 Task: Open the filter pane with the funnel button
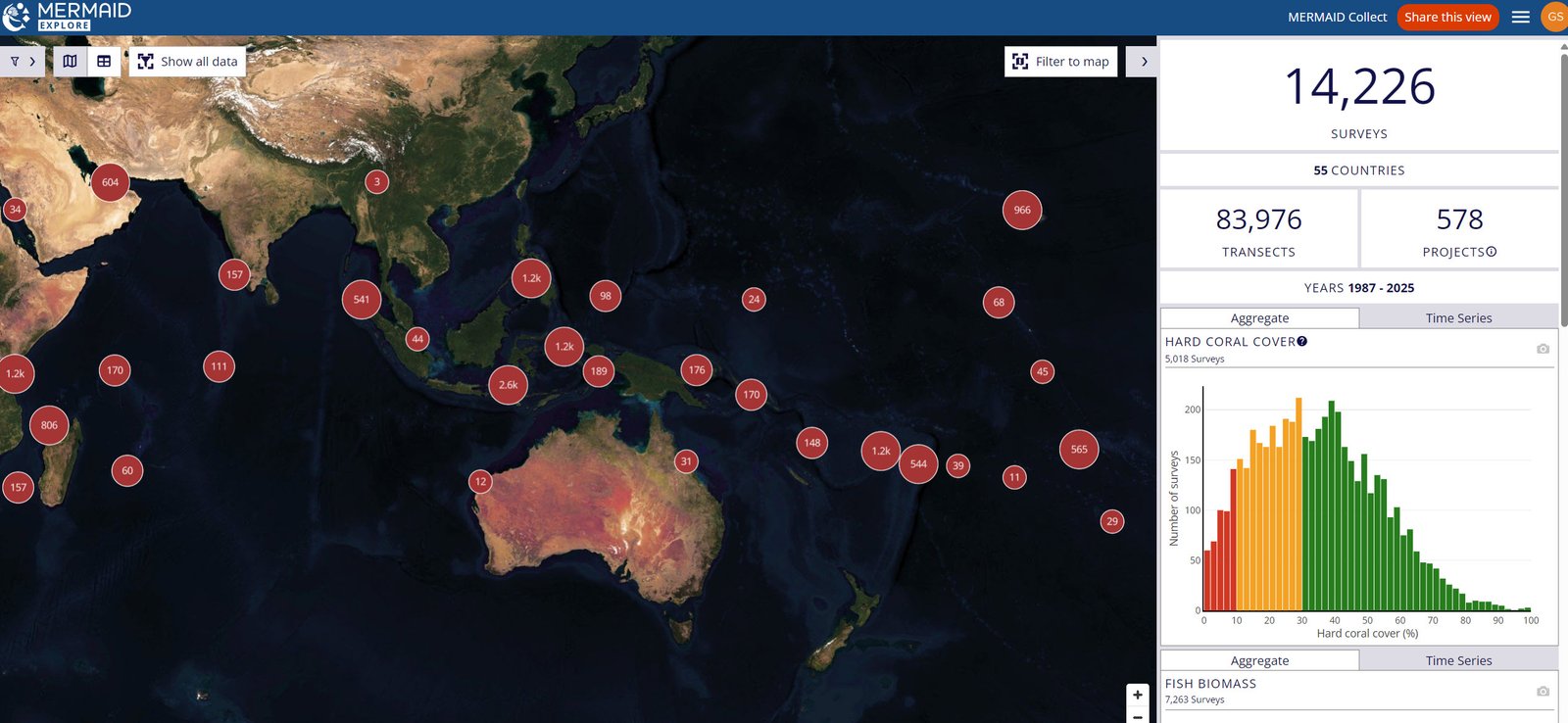click(x=22, y=61)
